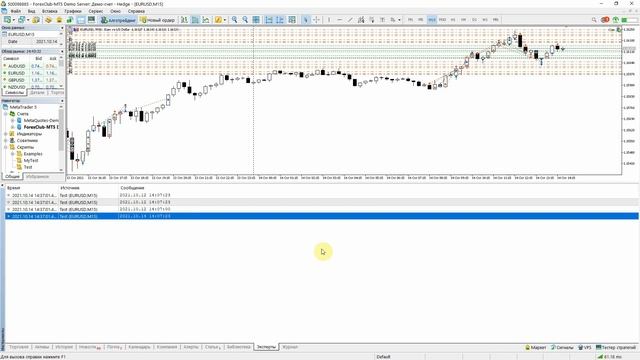Toggle chart shift icon
The height and width of the screenshot is (360, 640).
coord(280,20)
